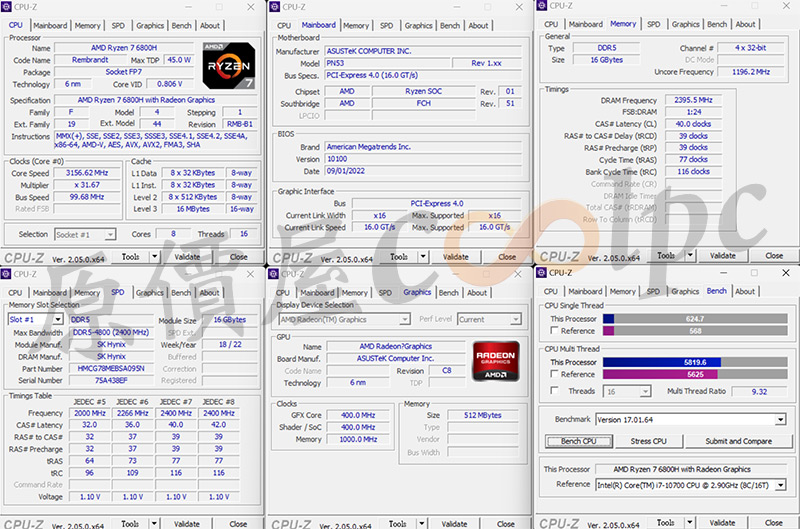This screenshot has width=800, height=529.
Task: Click the AMD Ryzen 7 logo image
Action: [x=229, y=66]
